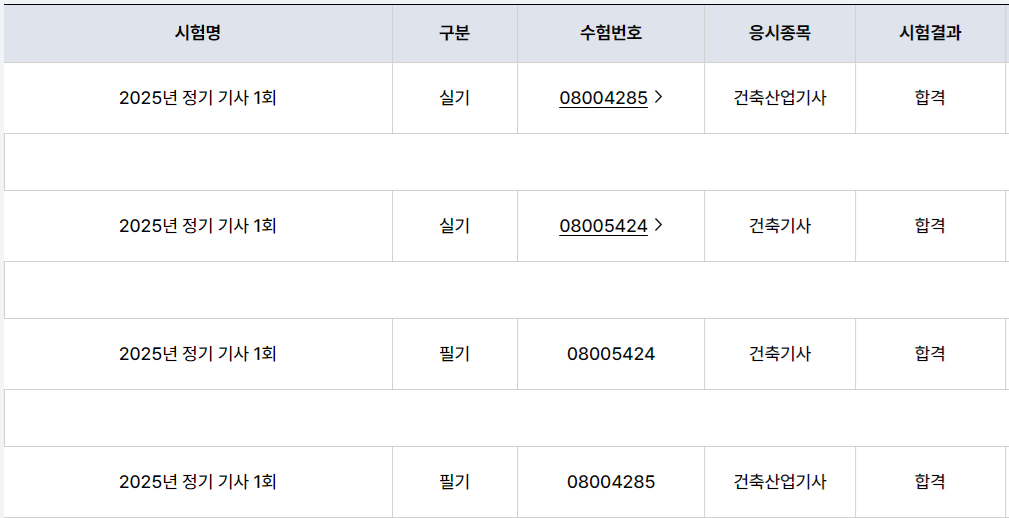This screenshot has height=518, width=1009.
Task: Click the 실기 cell for 건축산업기사
Action: 454,98
